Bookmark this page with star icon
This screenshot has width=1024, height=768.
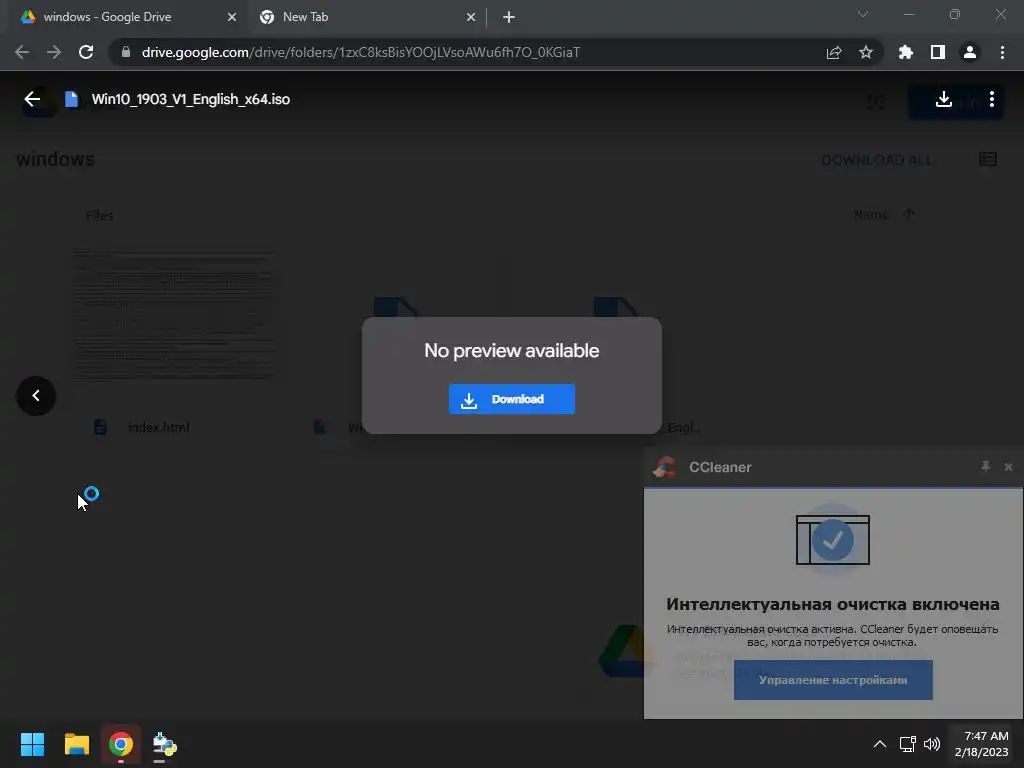click(865, 52)
